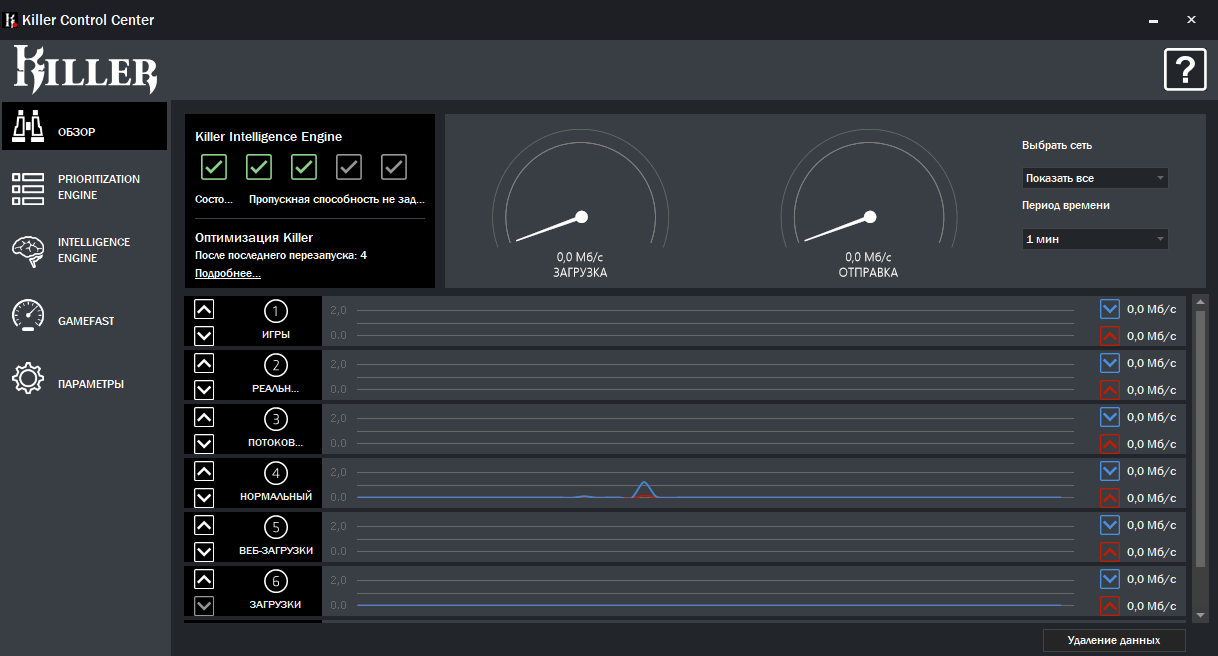The height and width of the screenshot is (656, 1218).
Task: Toggle third green Intelligence Engine checkbox
Action: click(x=304, y=166)
